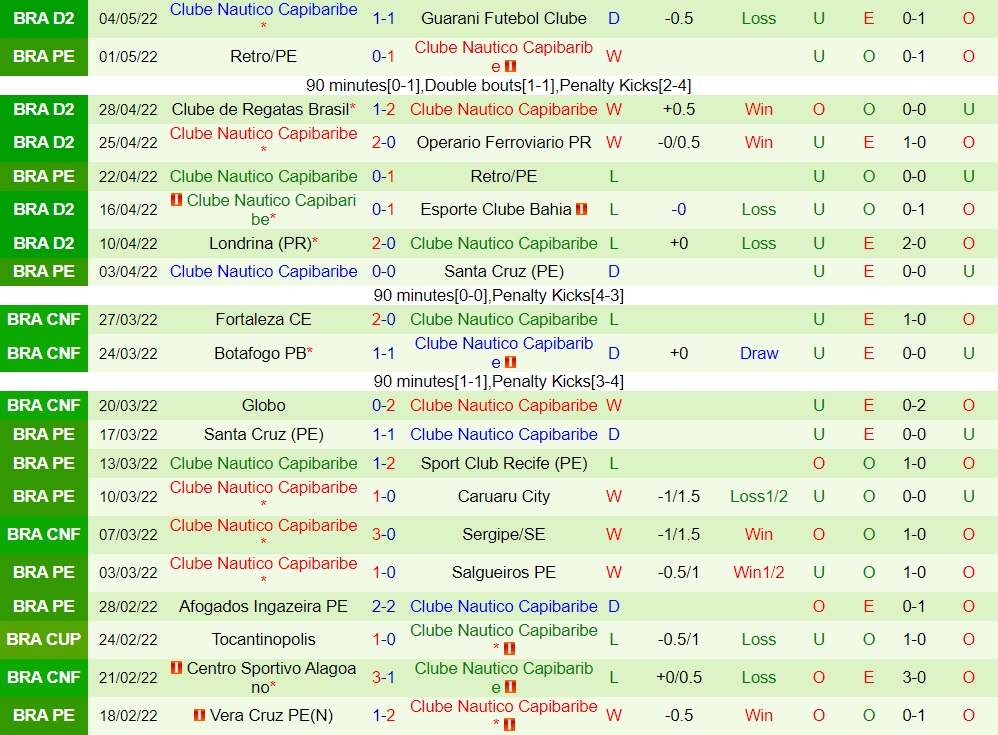Click Santa Cruz (PE) on 03/04/22 row
Image resolution: width=998 pixels, height=735 pixels.
click(503, 272)
